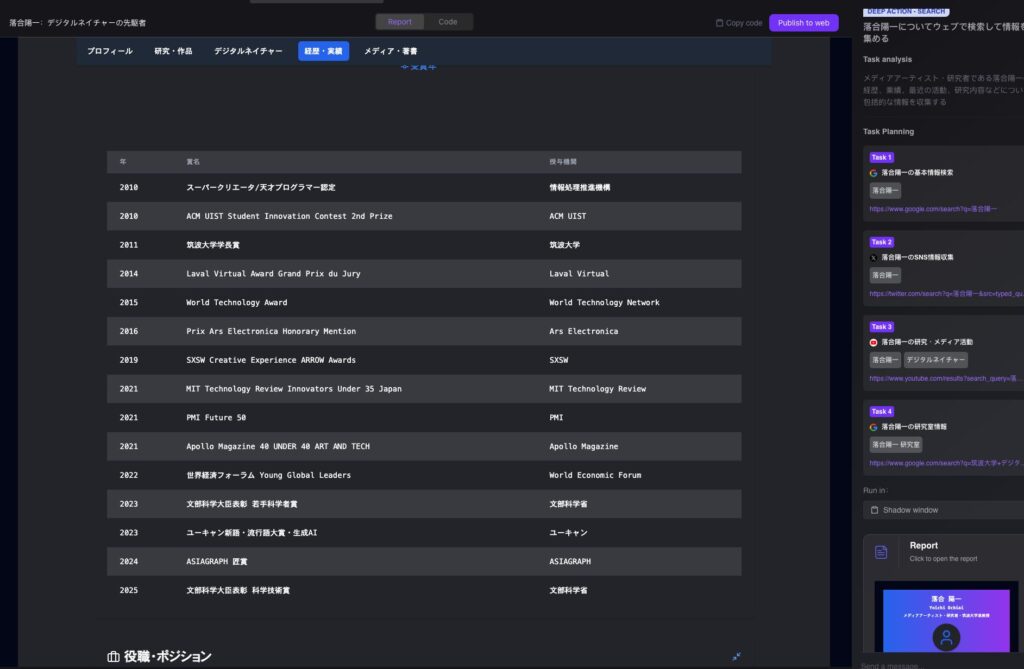Click the Task 2 badge
The image size is (1024, 669).
point(881,242)
